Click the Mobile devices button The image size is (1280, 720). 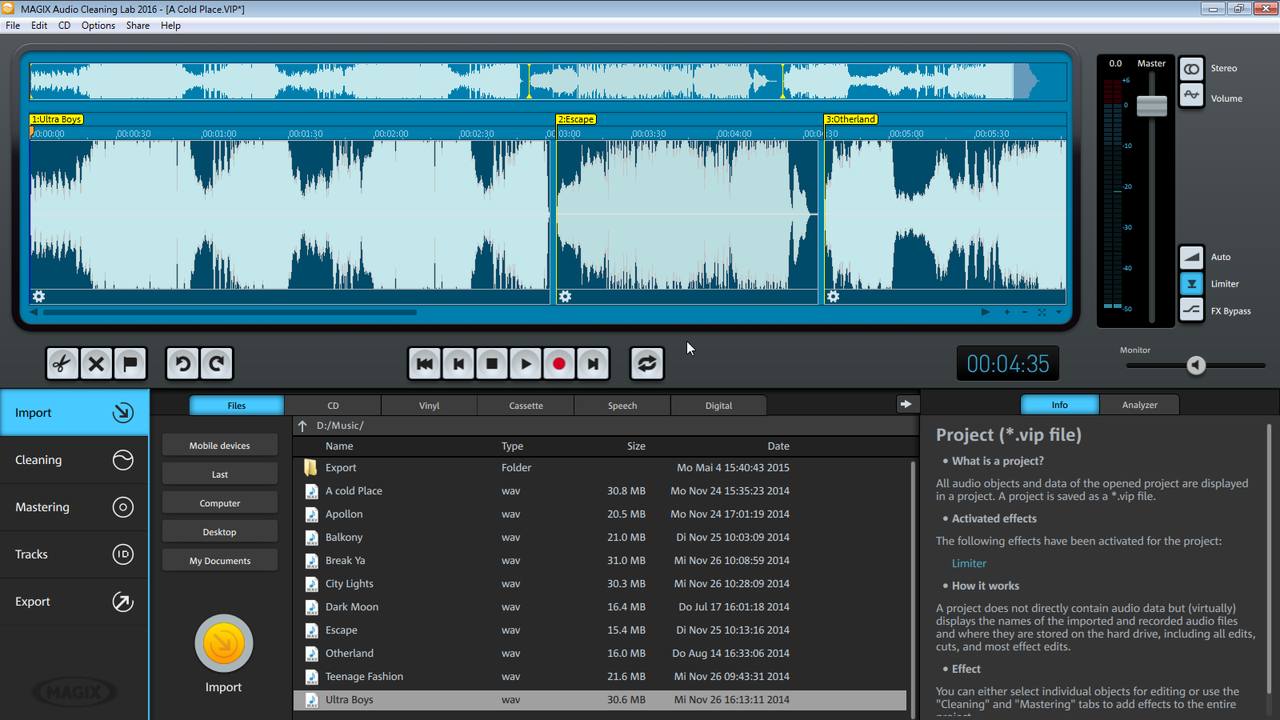(220, 446)
